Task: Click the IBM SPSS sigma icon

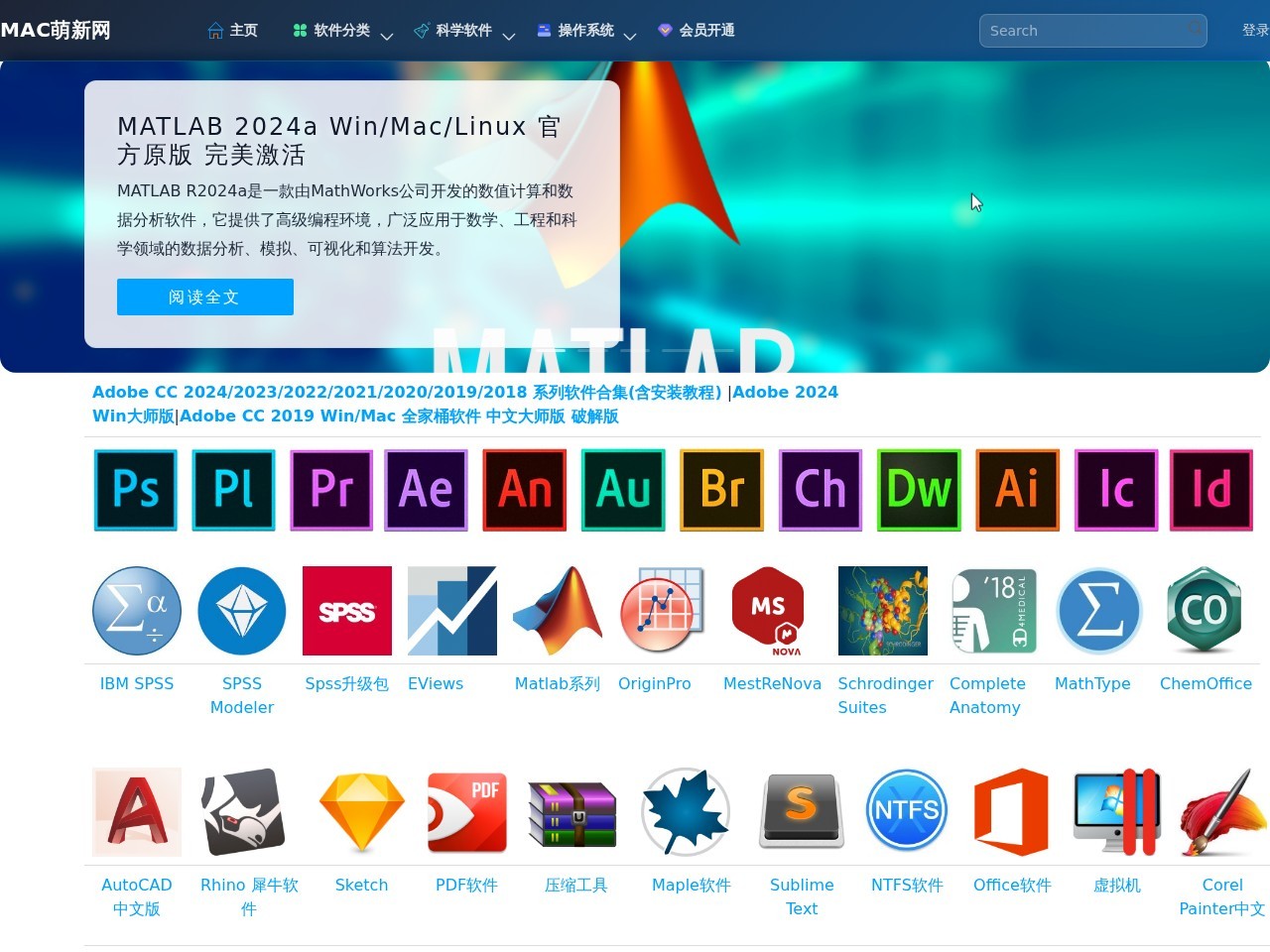Action: click(x=137, y=611)
